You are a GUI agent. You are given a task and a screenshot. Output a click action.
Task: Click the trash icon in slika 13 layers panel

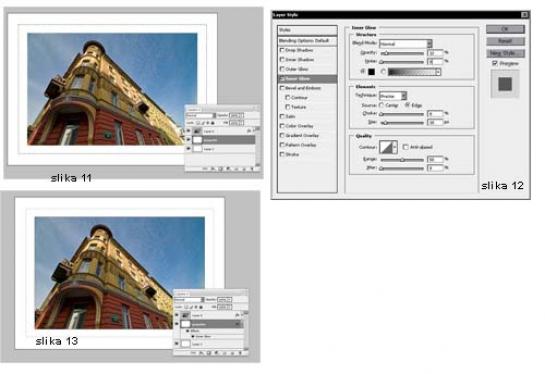241,353
